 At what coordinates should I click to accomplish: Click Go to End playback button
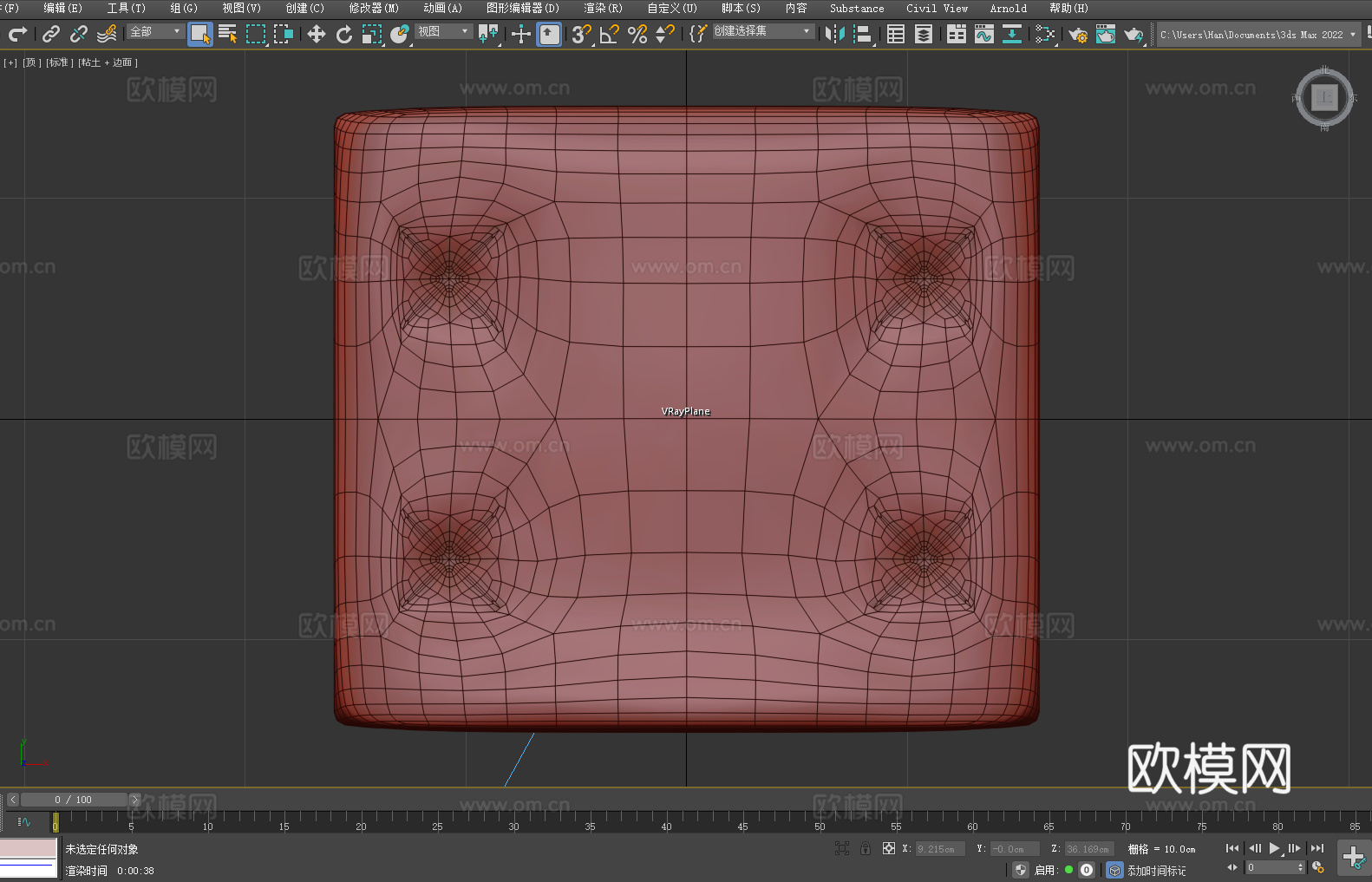click(1317, 848)
